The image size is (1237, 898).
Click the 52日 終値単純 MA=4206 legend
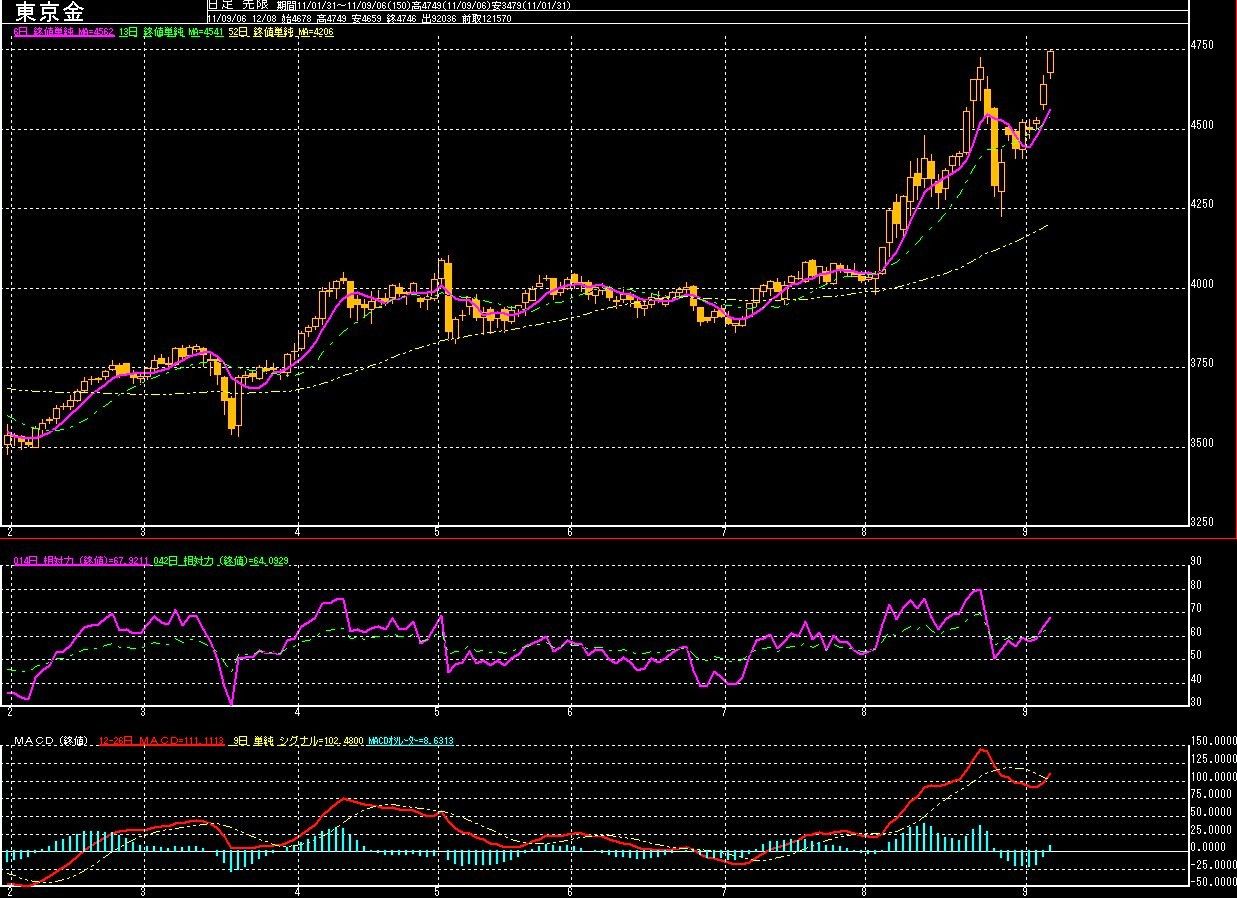click(x=281, y=32)
